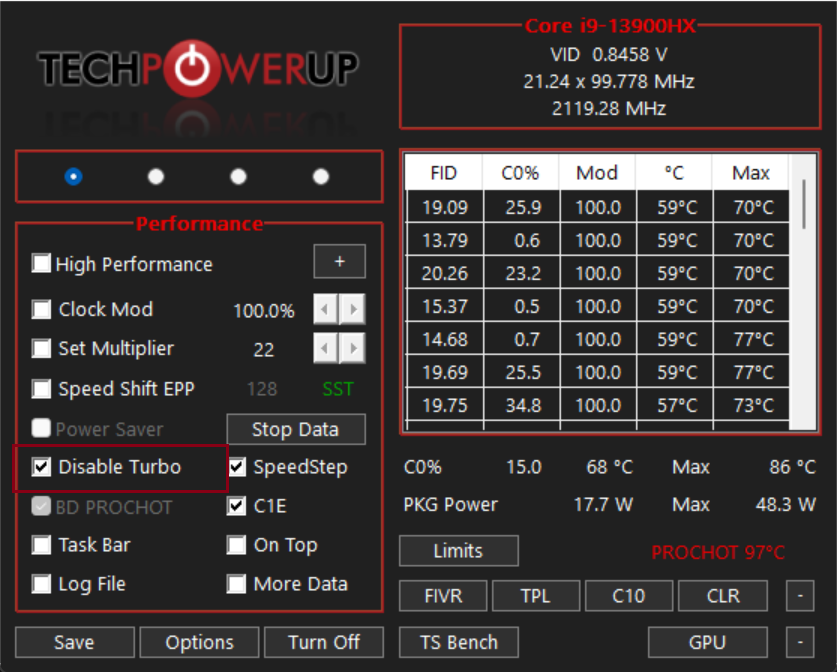The width and height of the screenshot is (837, 672).
Task: Click the max package power 48.3 W
Action: (x=786, y=504)
